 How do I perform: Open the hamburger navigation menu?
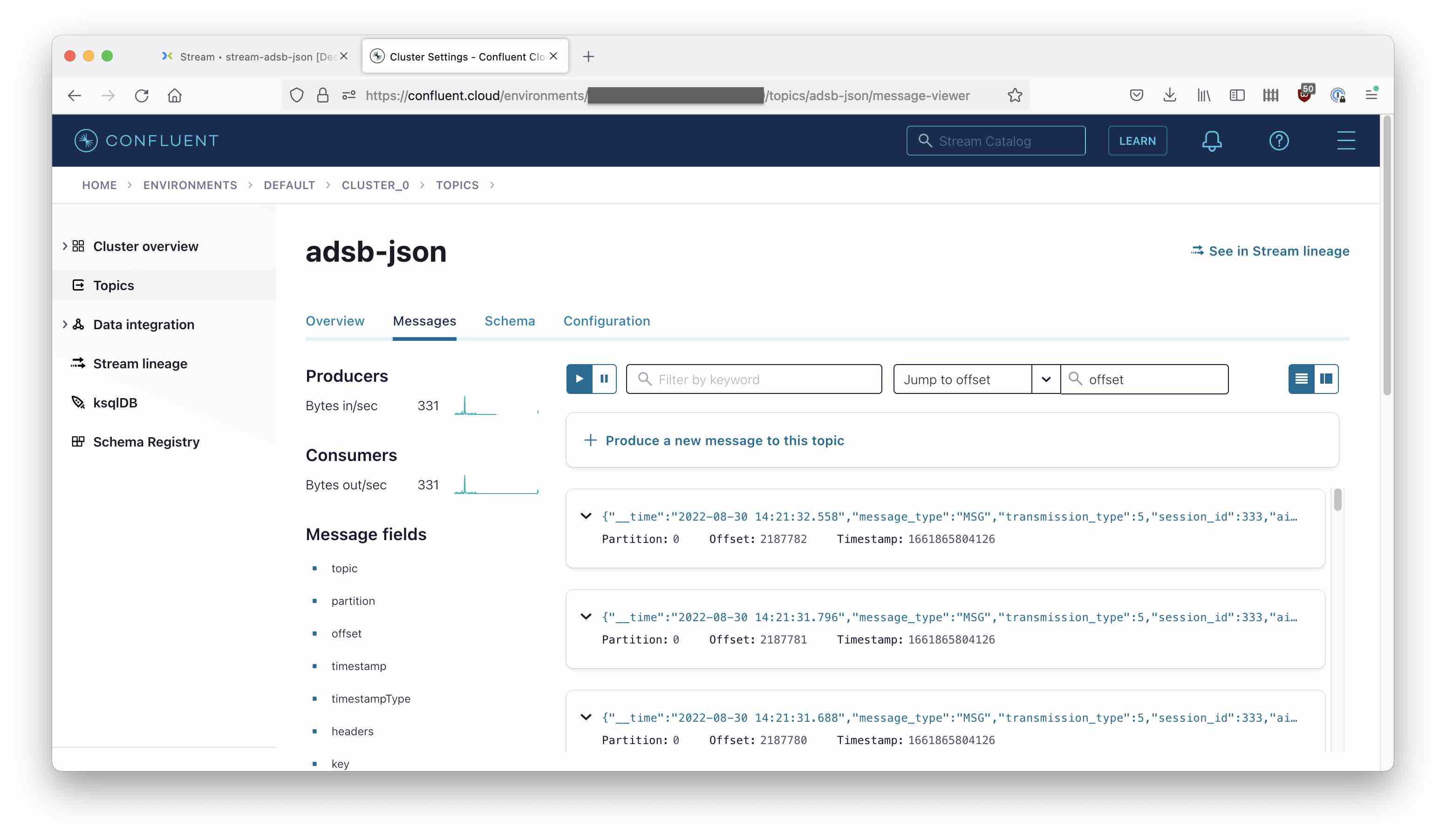tap(1345, 141)
